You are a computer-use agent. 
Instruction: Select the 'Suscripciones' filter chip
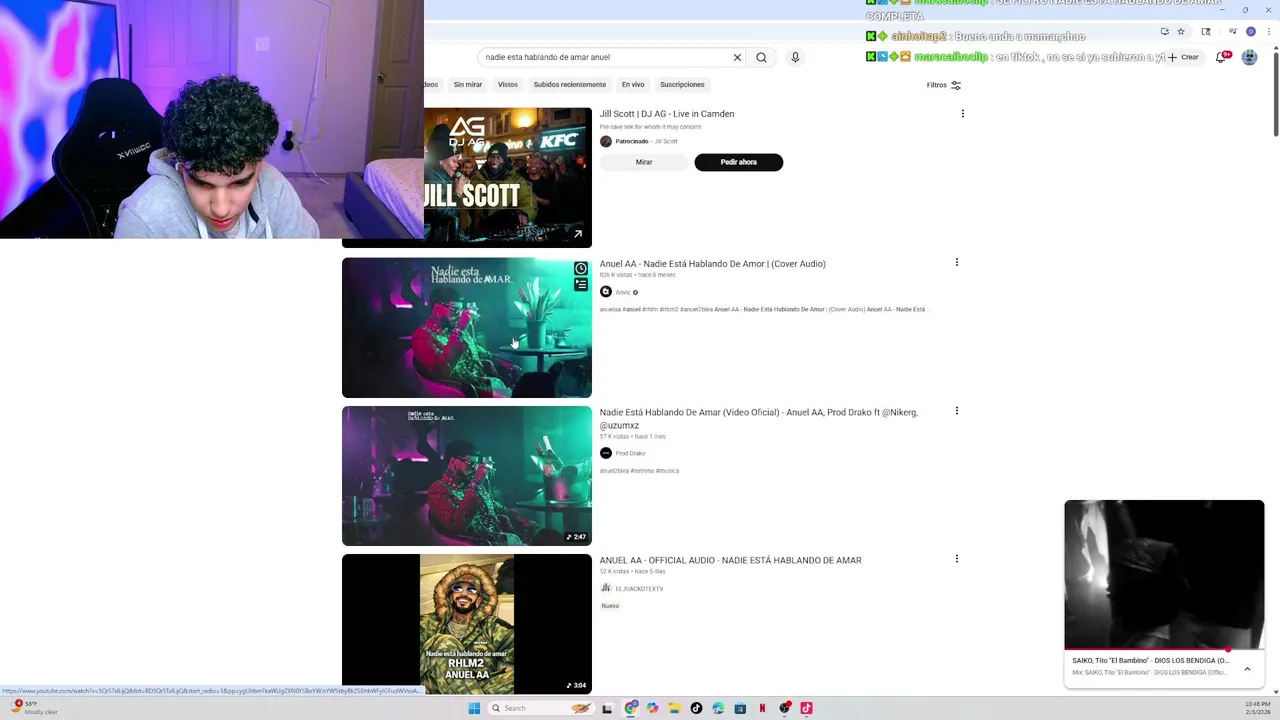(682, 85)
